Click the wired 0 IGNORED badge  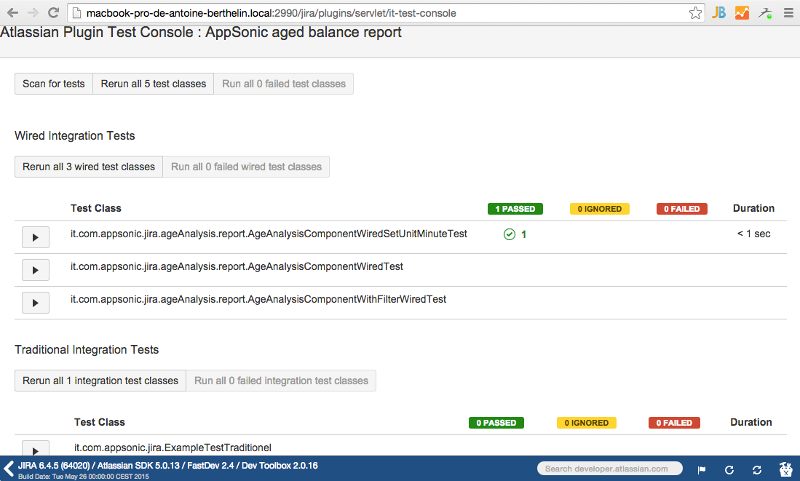pyautogui.click(x=599, y=209)
